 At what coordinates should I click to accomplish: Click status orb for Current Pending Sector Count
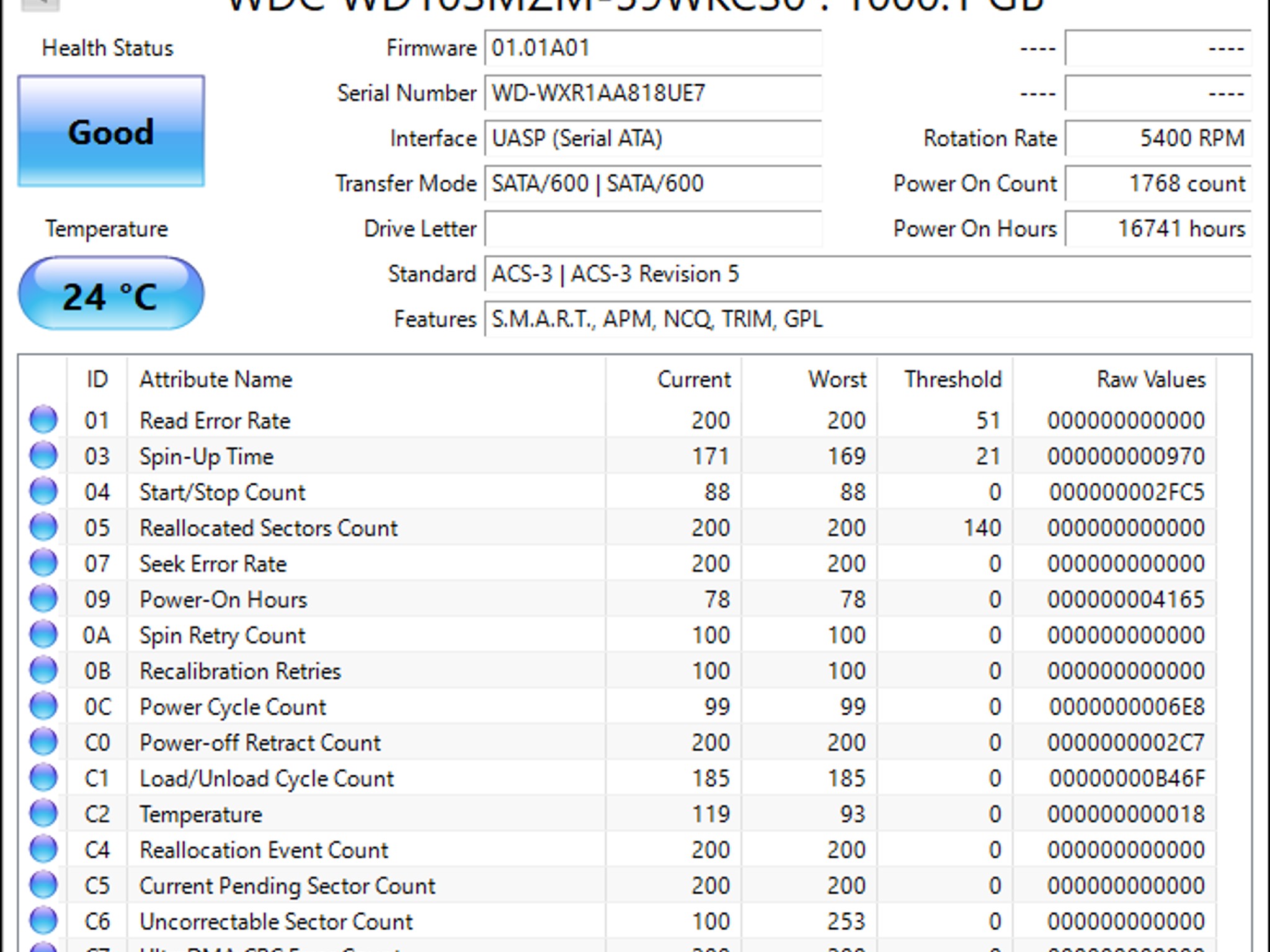(x=43, y=884)
